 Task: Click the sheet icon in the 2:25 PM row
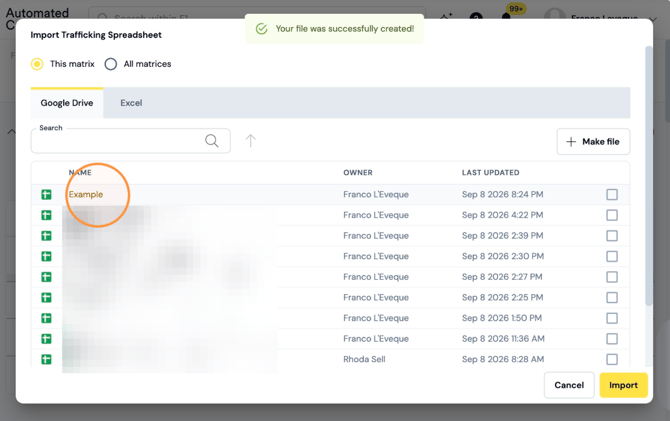coord(46,298)
